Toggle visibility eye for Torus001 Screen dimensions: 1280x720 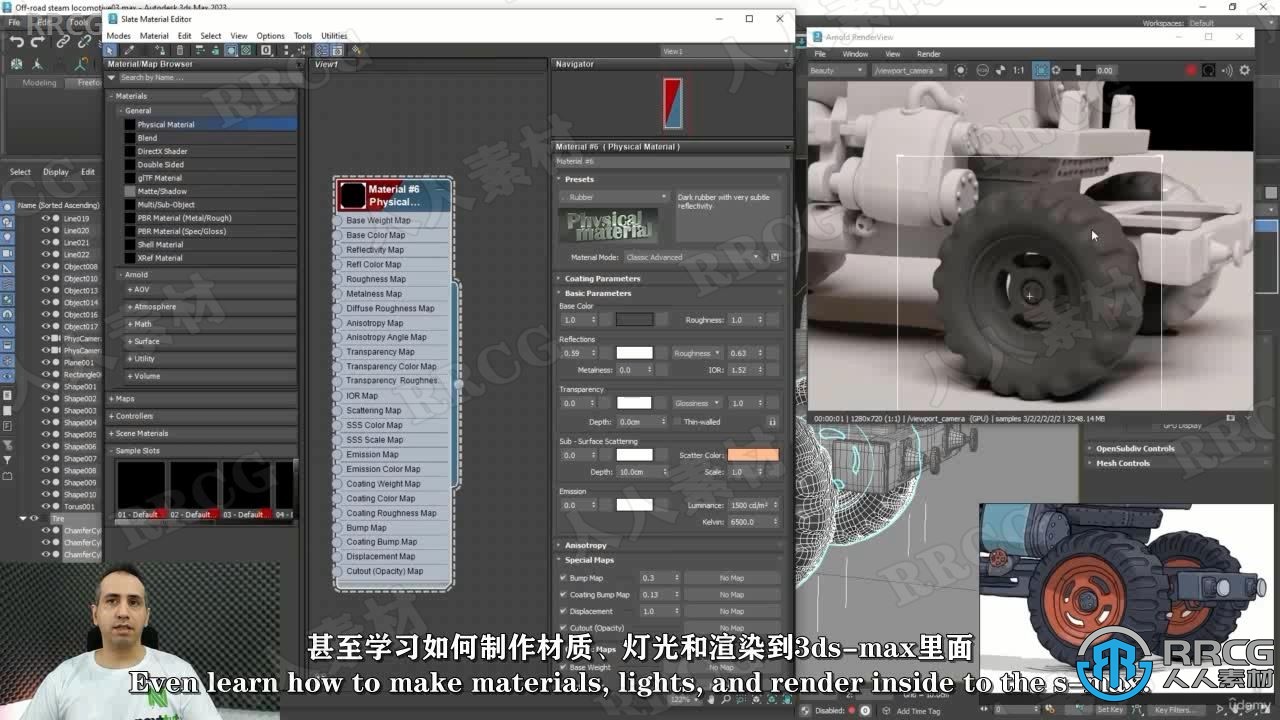click(x=45, y=506)
